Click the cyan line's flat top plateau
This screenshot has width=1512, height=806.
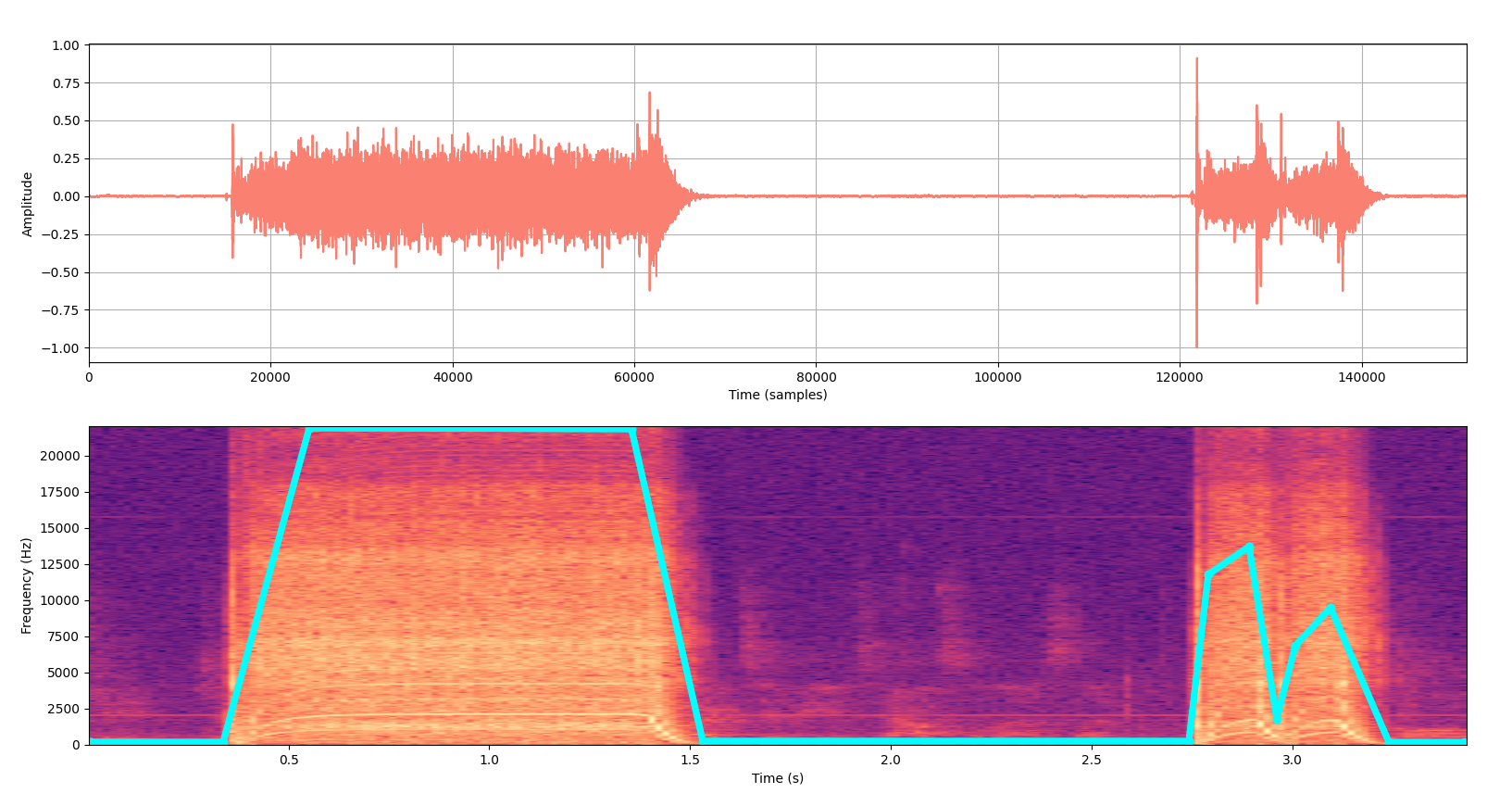(470, 430)
